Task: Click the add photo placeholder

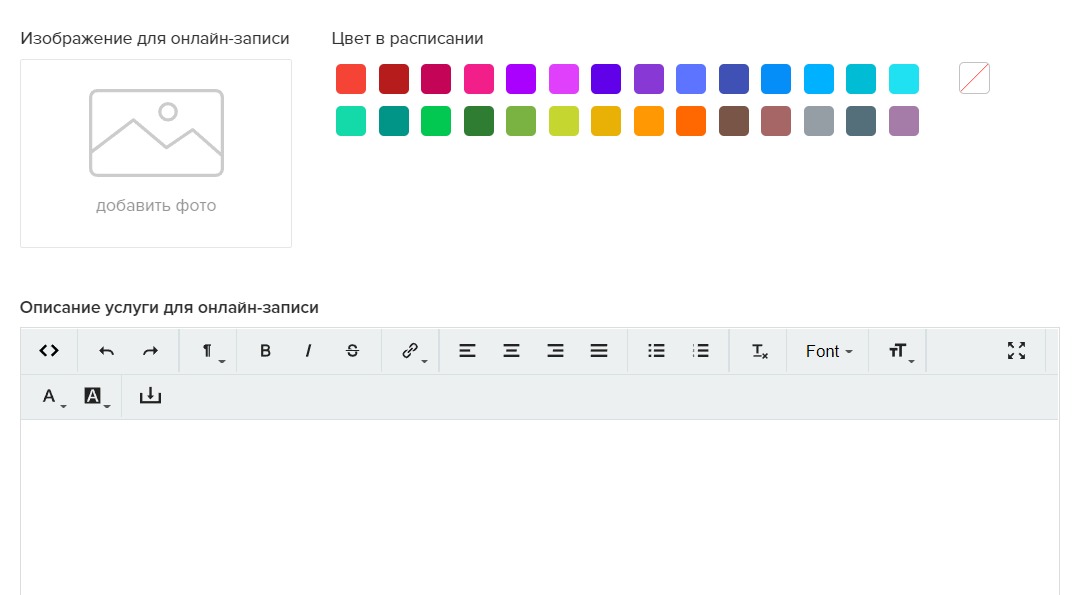Action: click(x=156, y=153)
